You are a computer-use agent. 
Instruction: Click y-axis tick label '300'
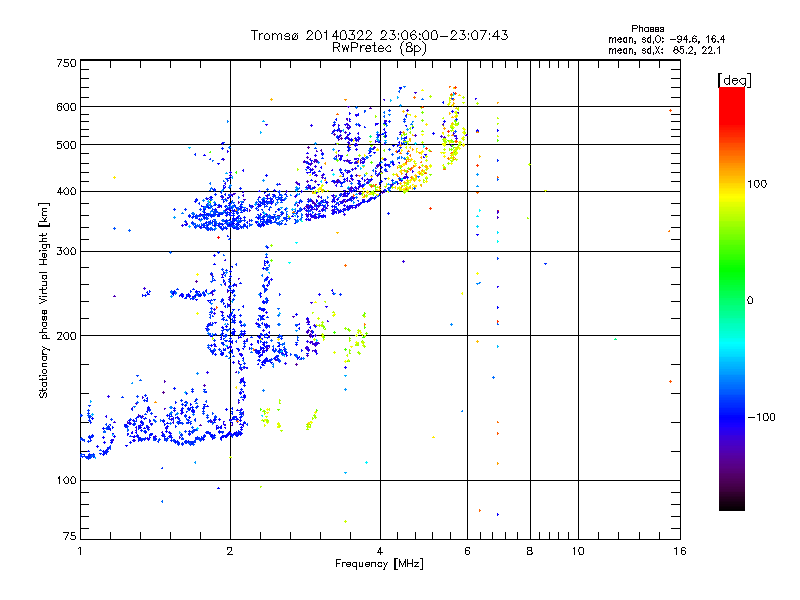click(66, 252)
